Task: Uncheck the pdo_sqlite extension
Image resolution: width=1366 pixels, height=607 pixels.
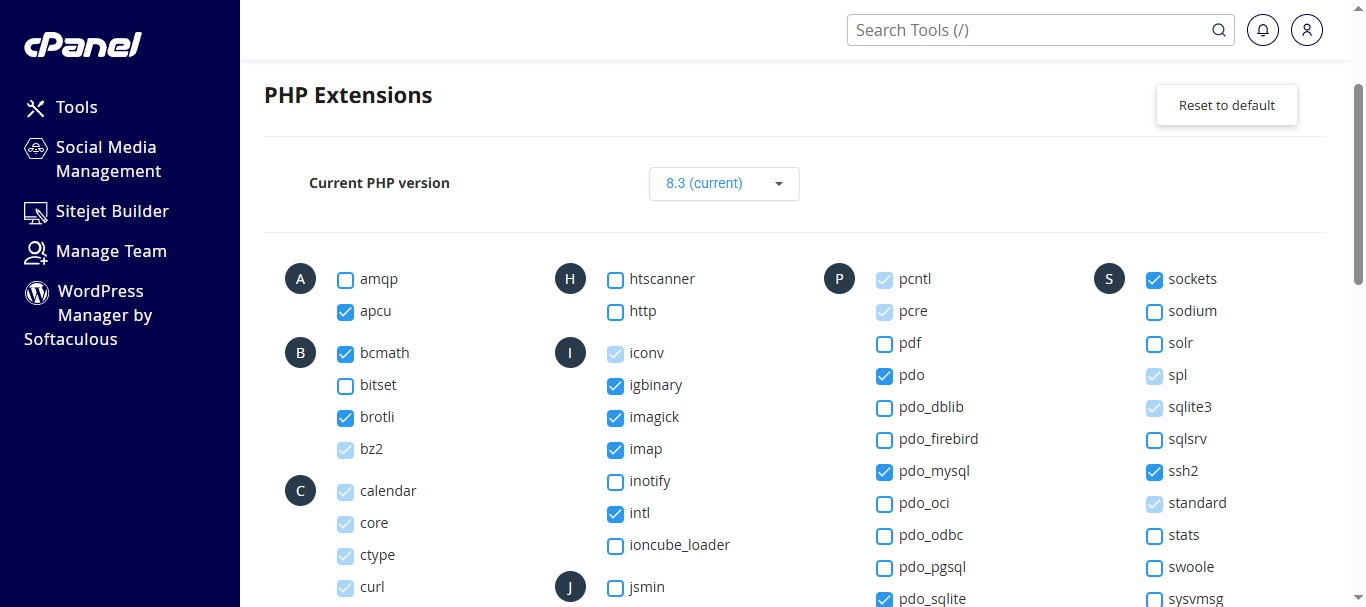Action: tap(884, 600)
